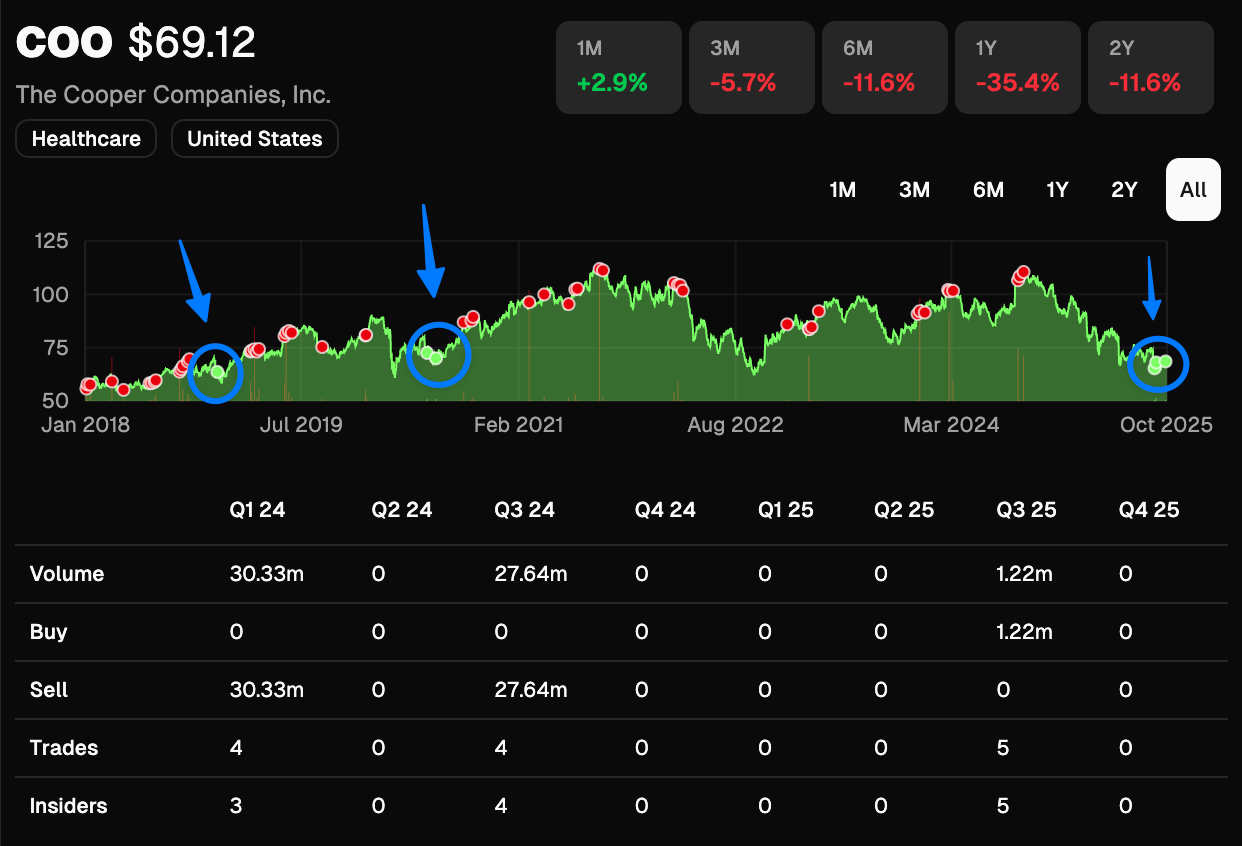The width and height of the screenshot is (1242, 846).
Task: Click the Q3 25 column header
Action: pyautogui.click(x=1027, y=510)
